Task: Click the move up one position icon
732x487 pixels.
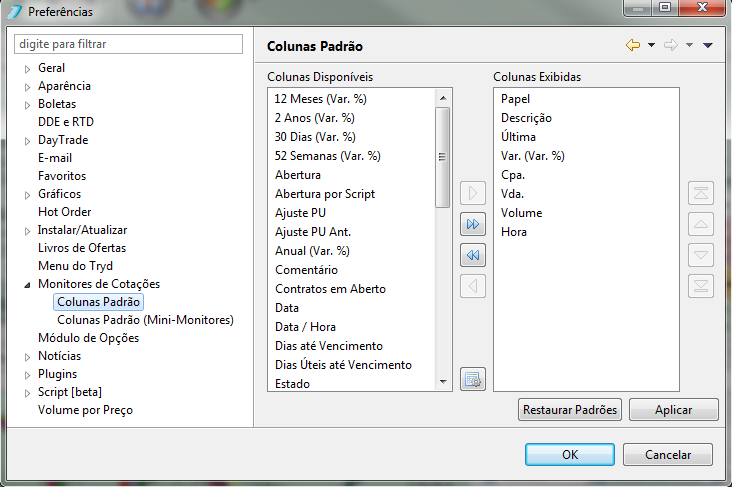Action: (x=701, y=224)
